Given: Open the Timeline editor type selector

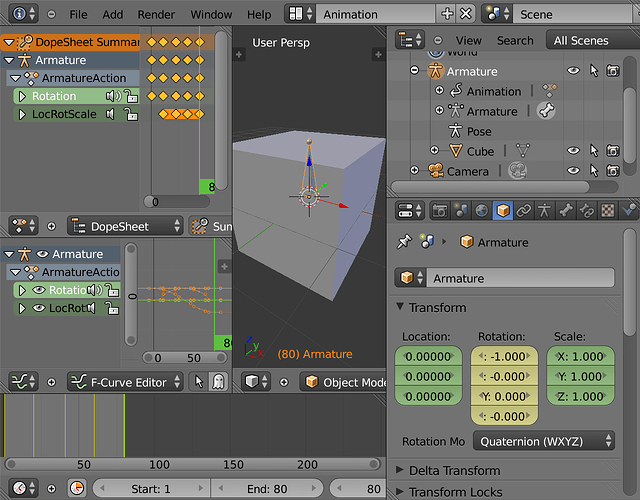Looking at the screenshot, I should click(x=23, y=488).
